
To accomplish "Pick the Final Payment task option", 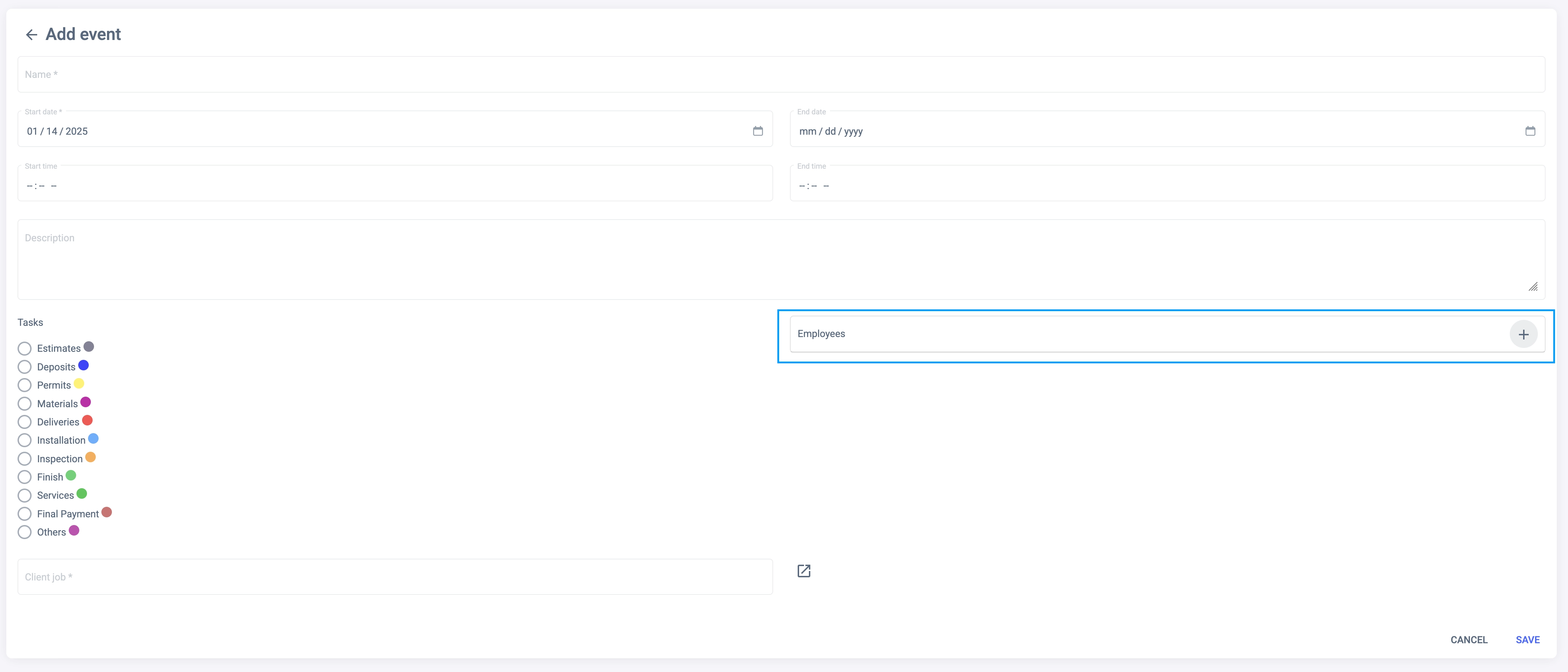I will click(x=24, y=514).
